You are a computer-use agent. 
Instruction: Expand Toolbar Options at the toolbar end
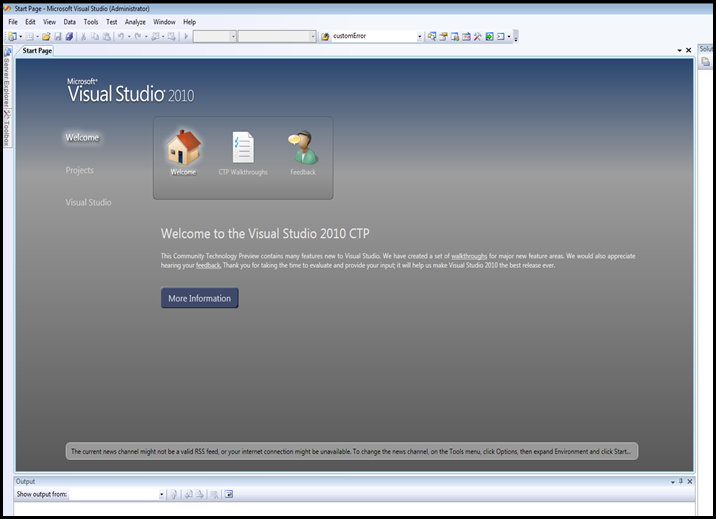coord(516,36)
